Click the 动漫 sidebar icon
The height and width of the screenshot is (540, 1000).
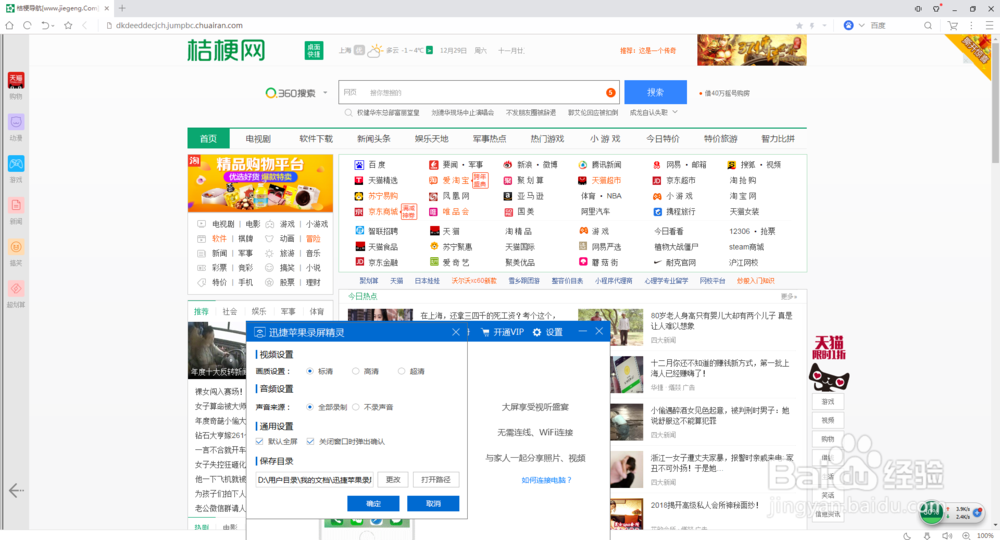(16, 122)
